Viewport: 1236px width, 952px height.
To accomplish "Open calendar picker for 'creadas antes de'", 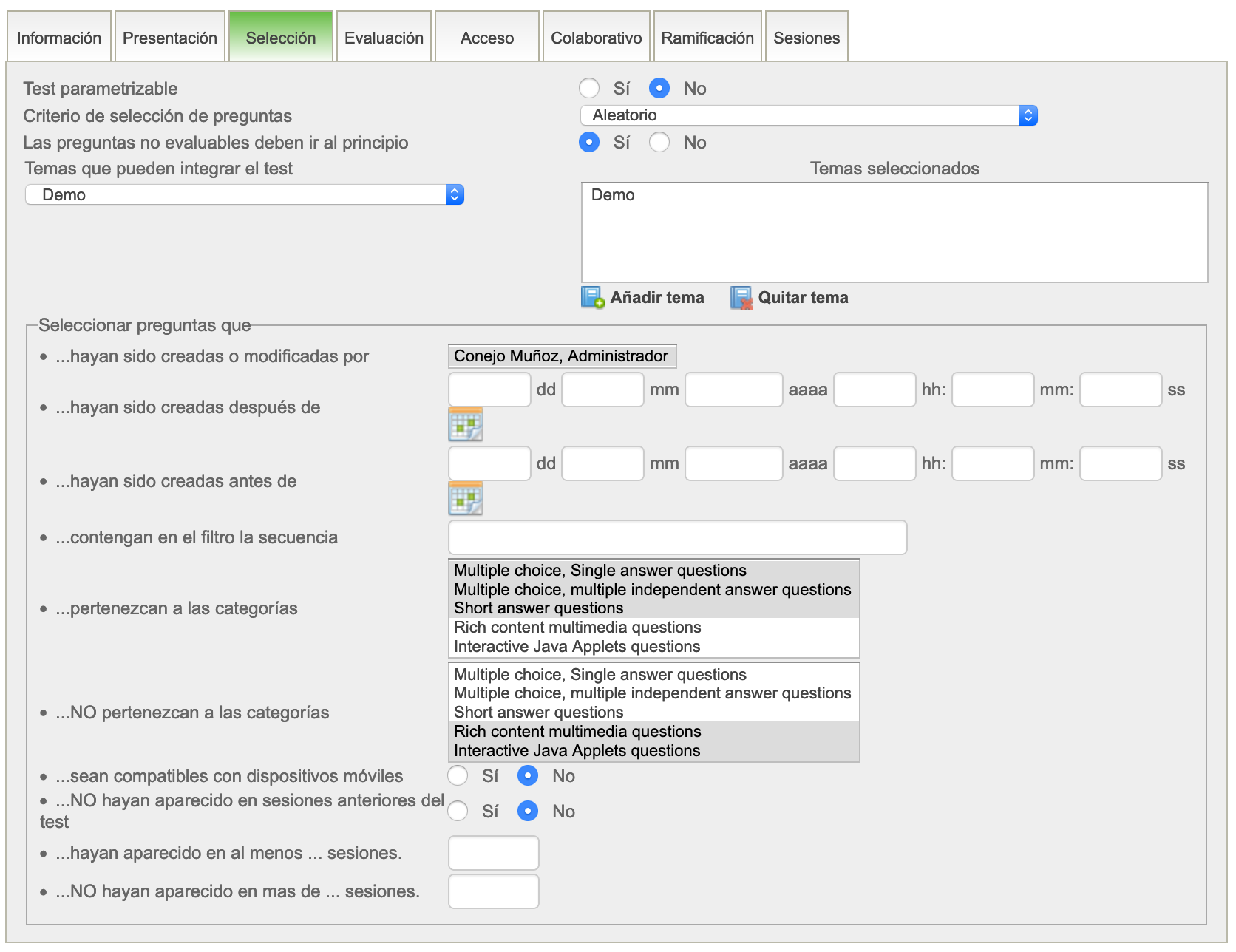I will click(466, 499).
